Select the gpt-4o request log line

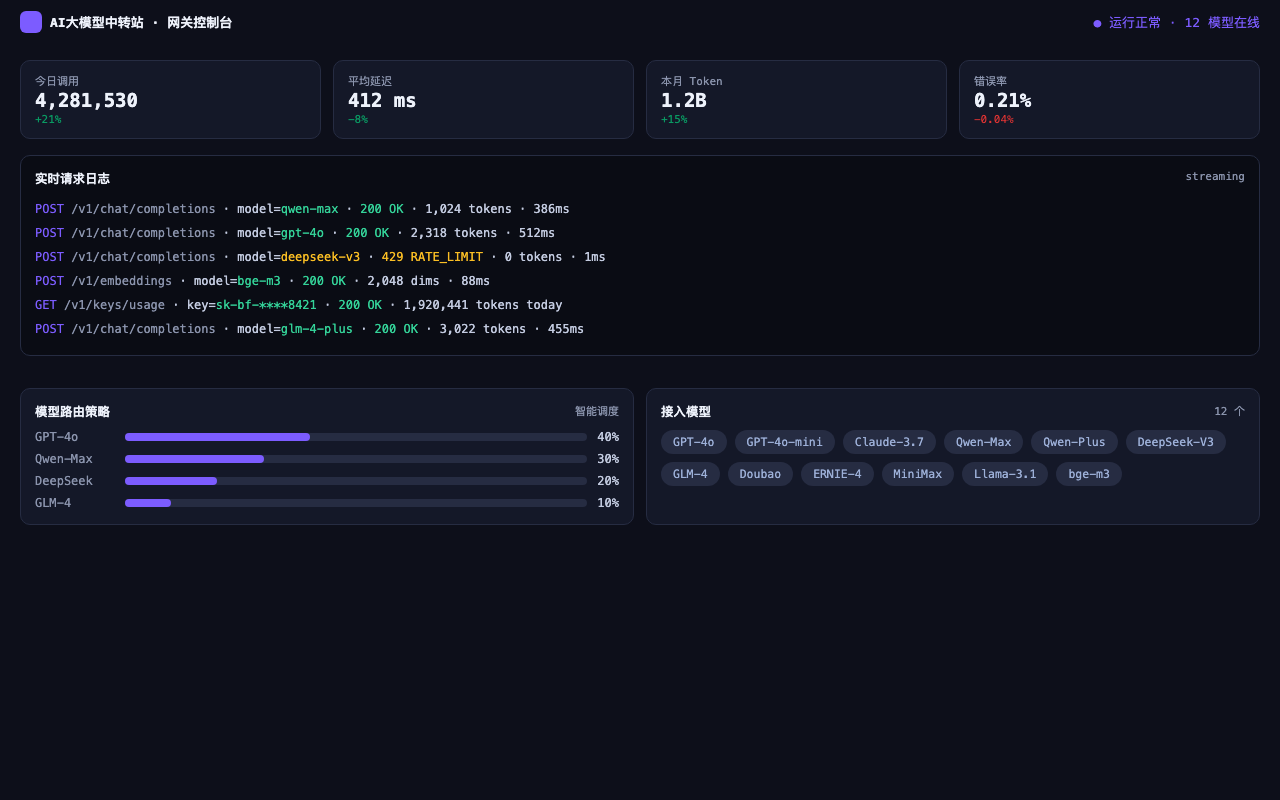[x=295, y=233]
